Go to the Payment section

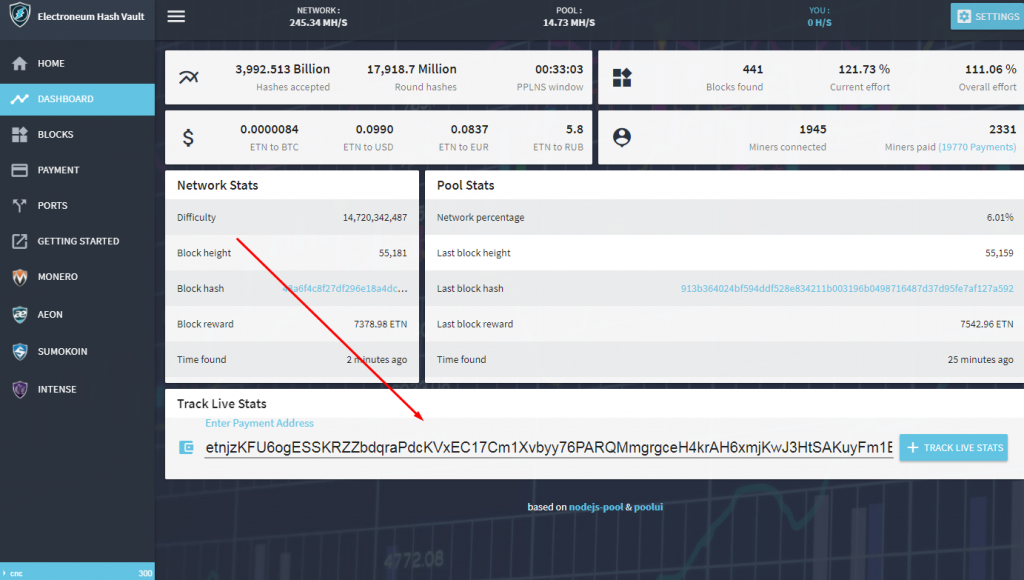58,170
